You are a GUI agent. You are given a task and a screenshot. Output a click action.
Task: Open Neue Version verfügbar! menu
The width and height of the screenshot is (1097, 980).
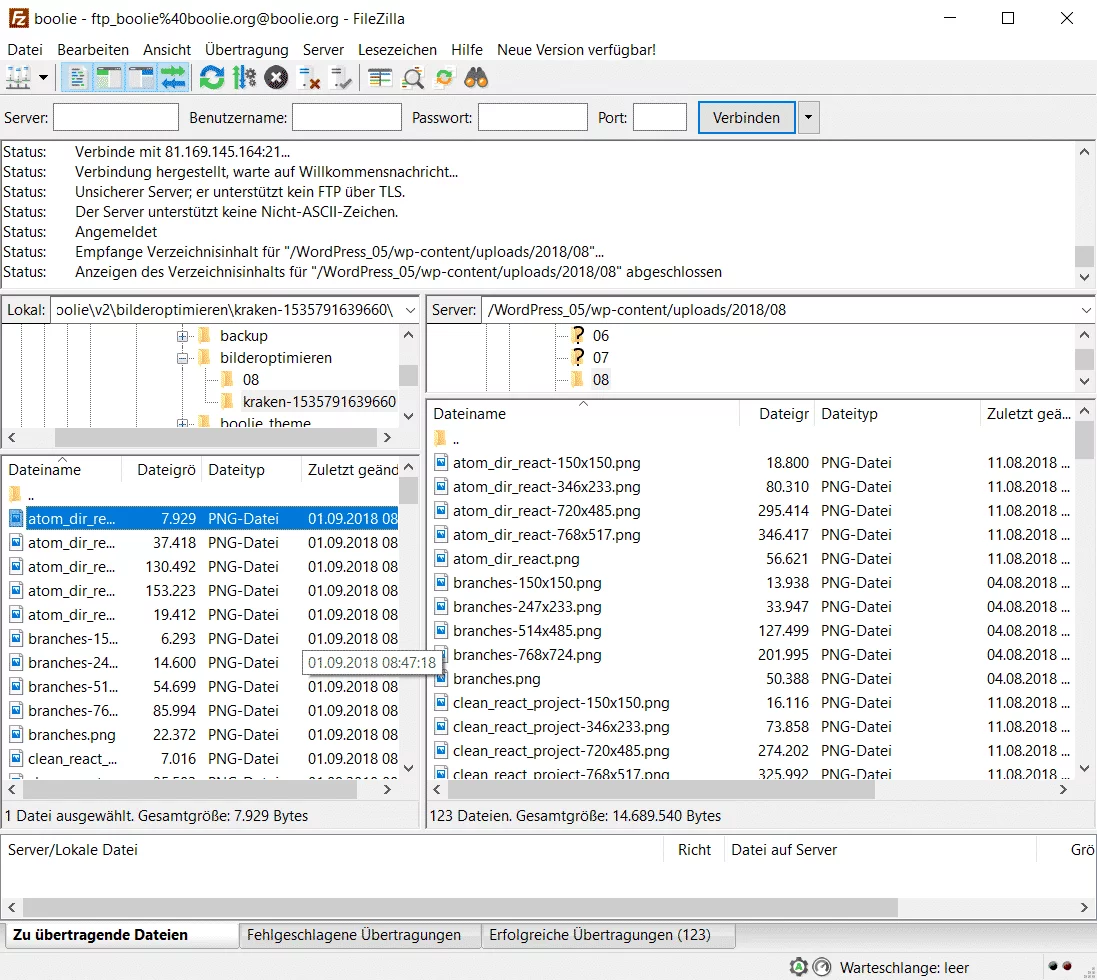[x=576, y=50]
